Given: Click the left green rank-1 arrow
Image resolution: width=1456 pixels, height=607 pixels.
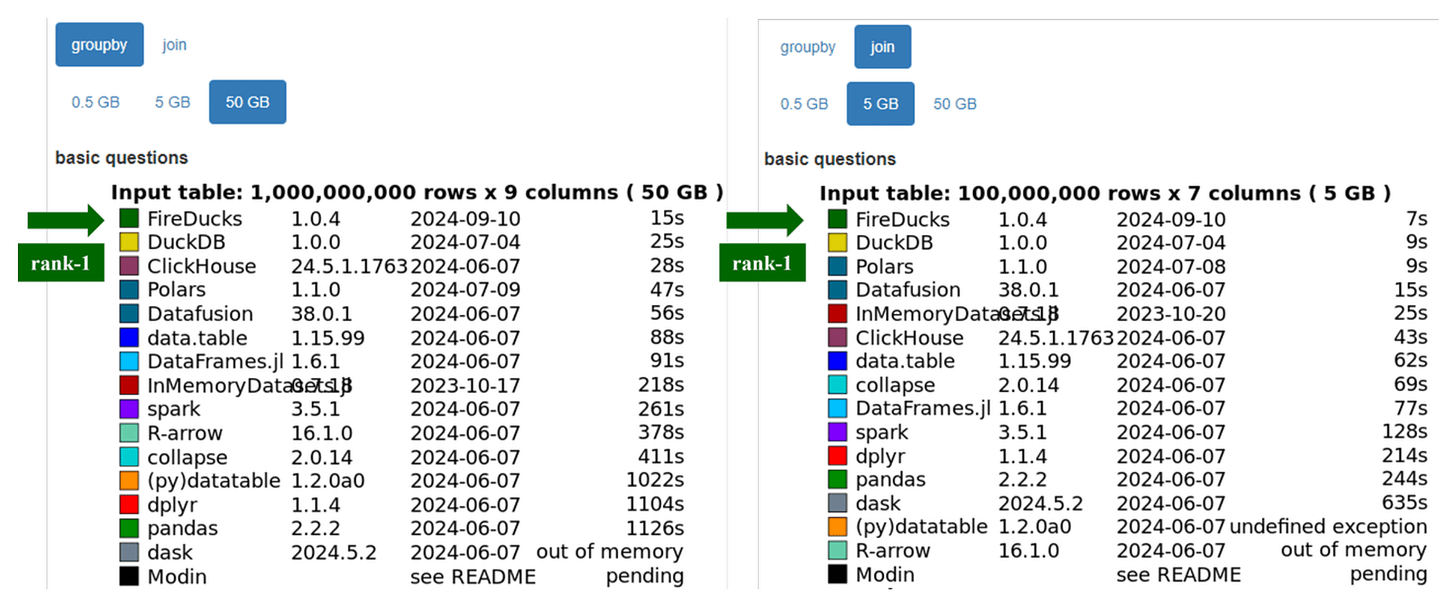Looking at the screenshot, I should (x=66, y=220).
